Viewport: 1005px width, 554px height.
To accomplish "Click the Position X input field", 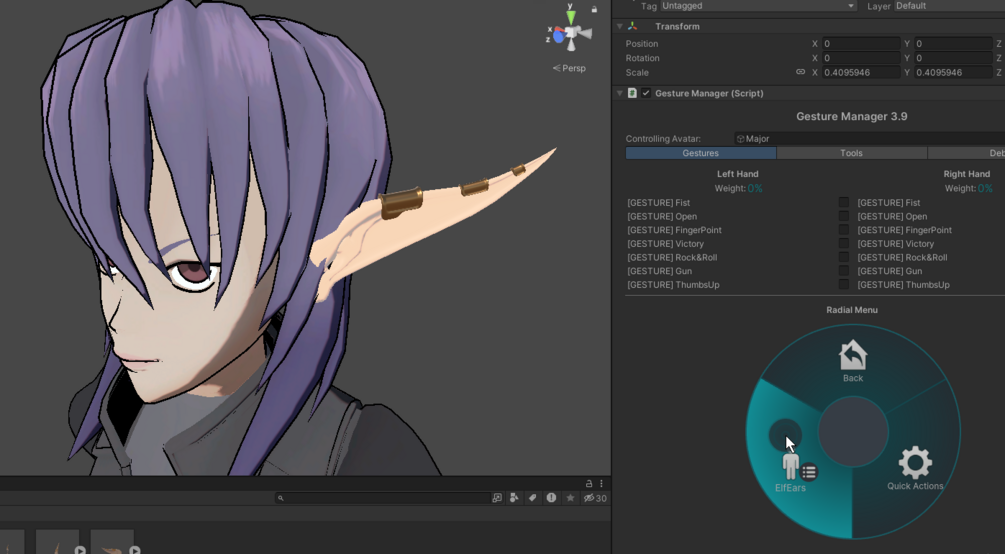I will coord(861,44).
